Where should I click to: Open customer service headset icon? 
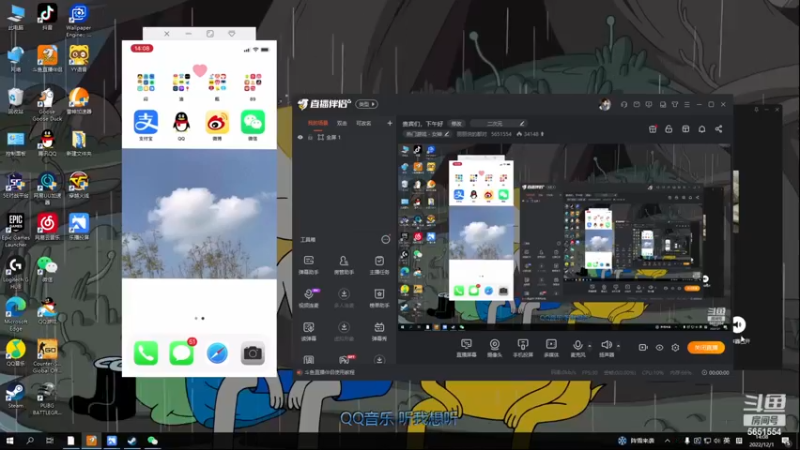click(x=624, y=105)
